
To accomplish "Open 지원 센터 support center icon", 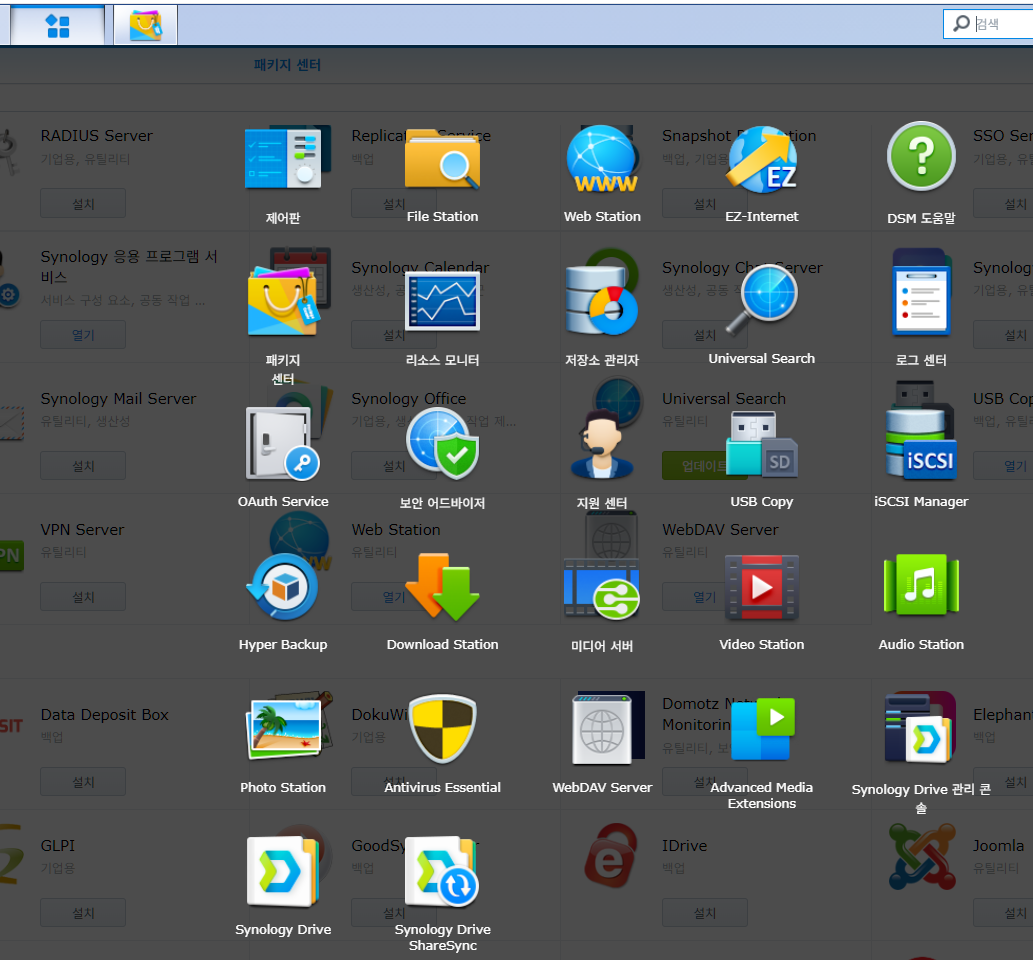I will pyautogui.click(x=602, y=443).
